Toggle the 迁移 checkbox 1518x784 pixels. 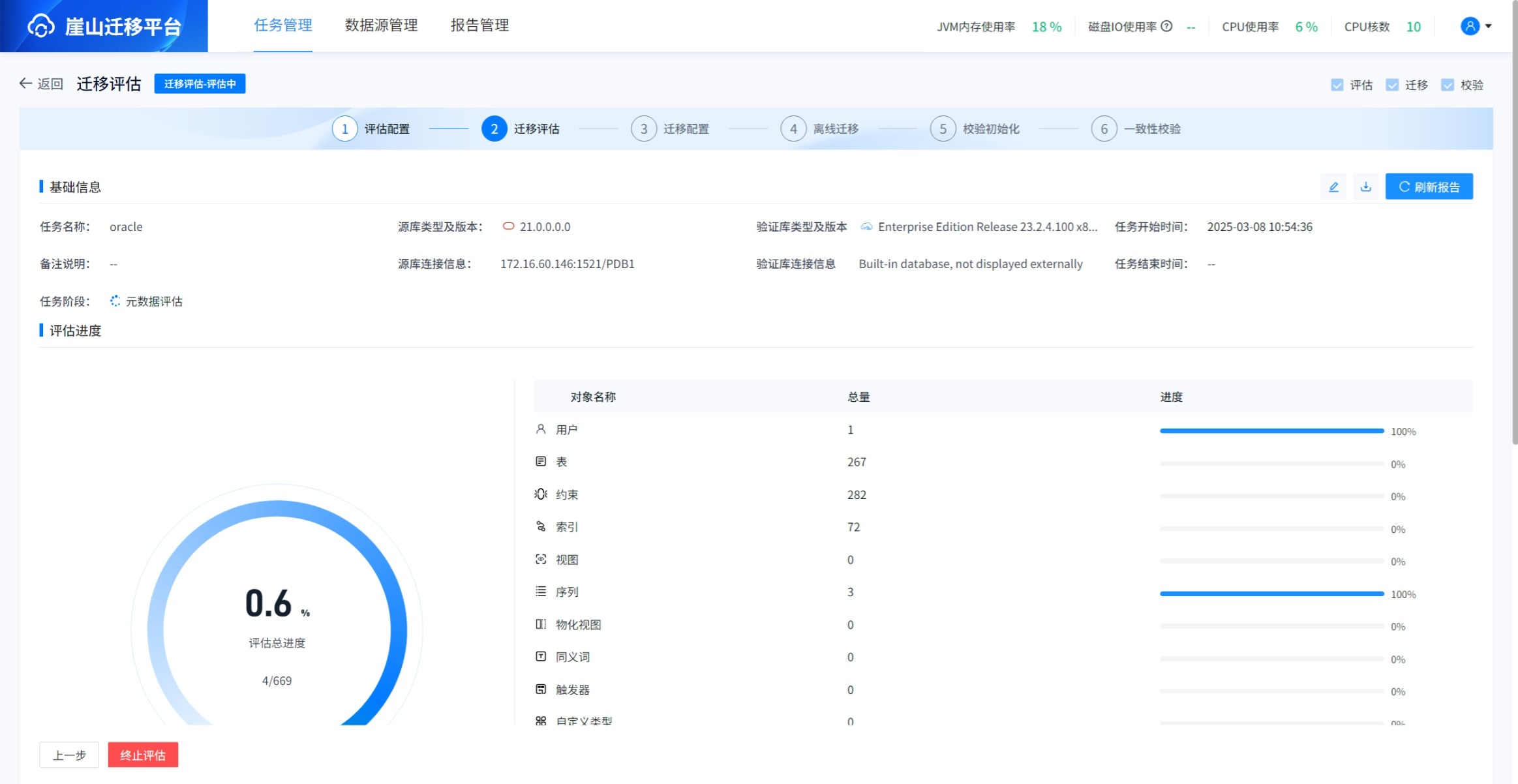tap(1392, 85)
